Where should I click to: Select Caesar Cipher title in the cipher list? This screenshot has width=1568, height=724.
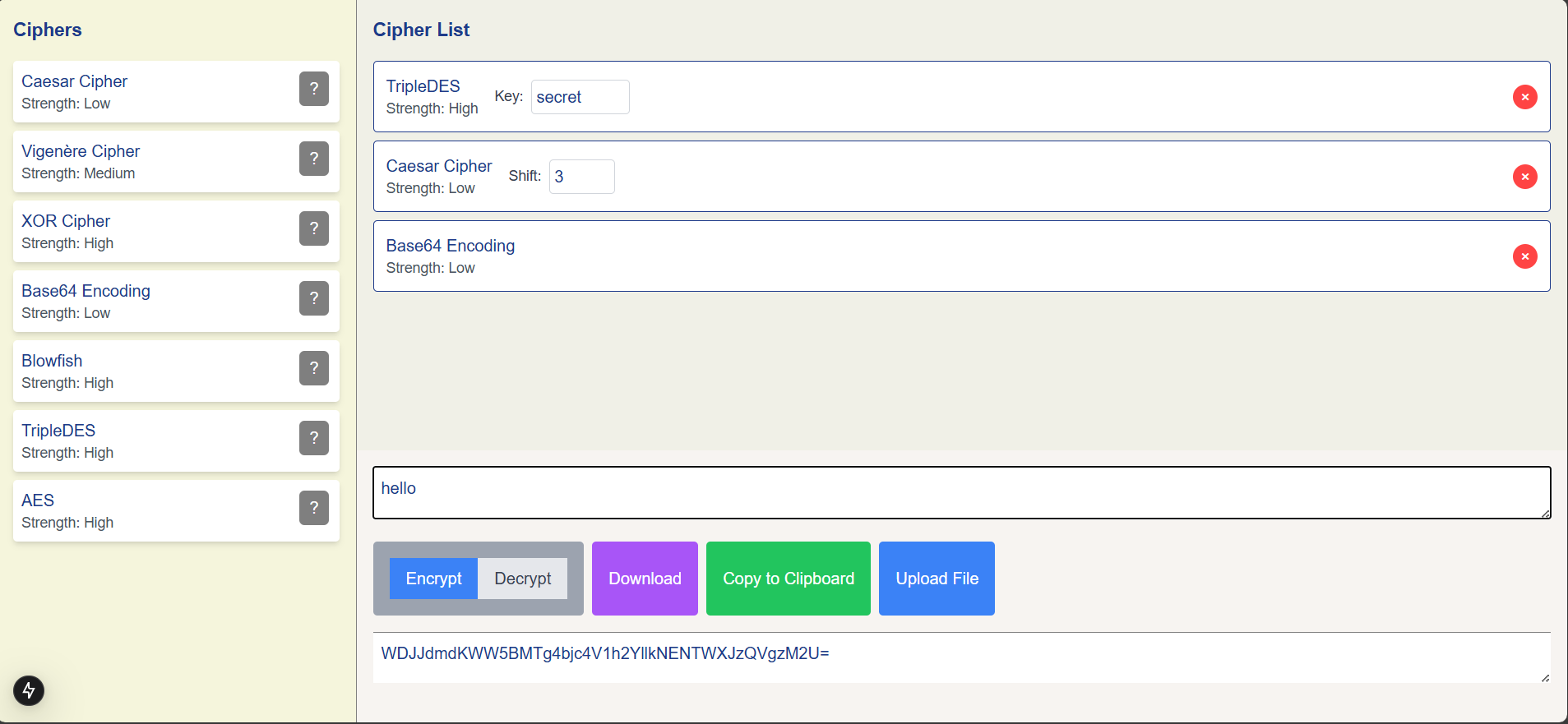point(439,166)
